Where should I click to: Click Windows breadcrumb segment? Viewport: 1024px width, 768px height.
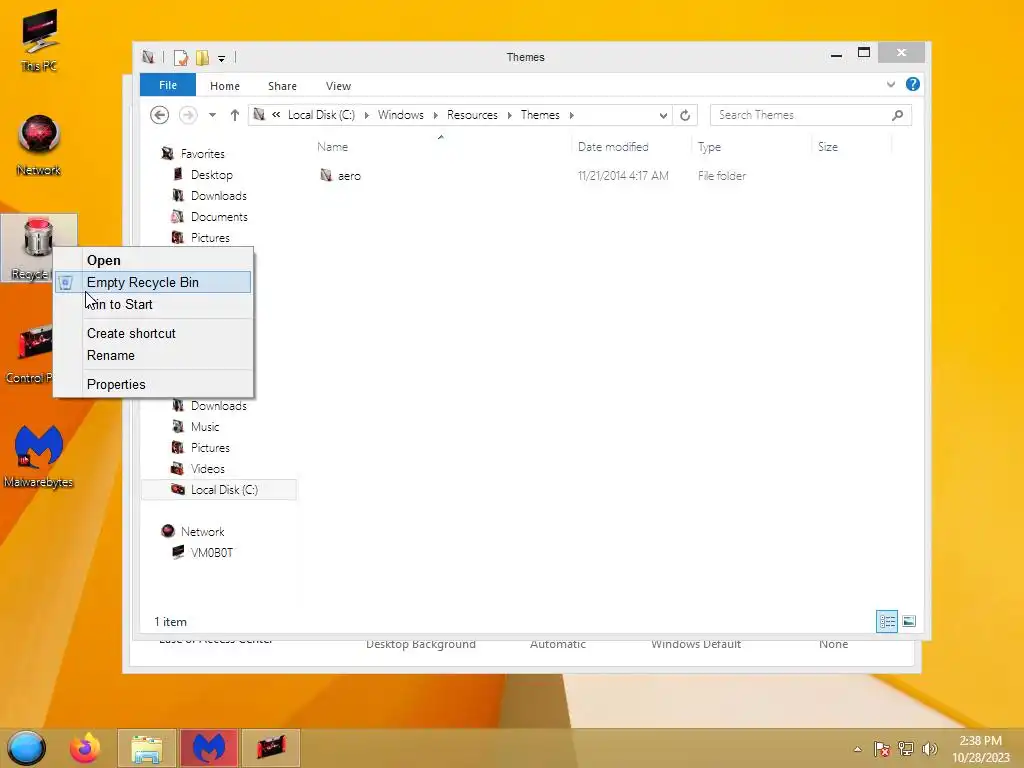[x=400, y=115]
